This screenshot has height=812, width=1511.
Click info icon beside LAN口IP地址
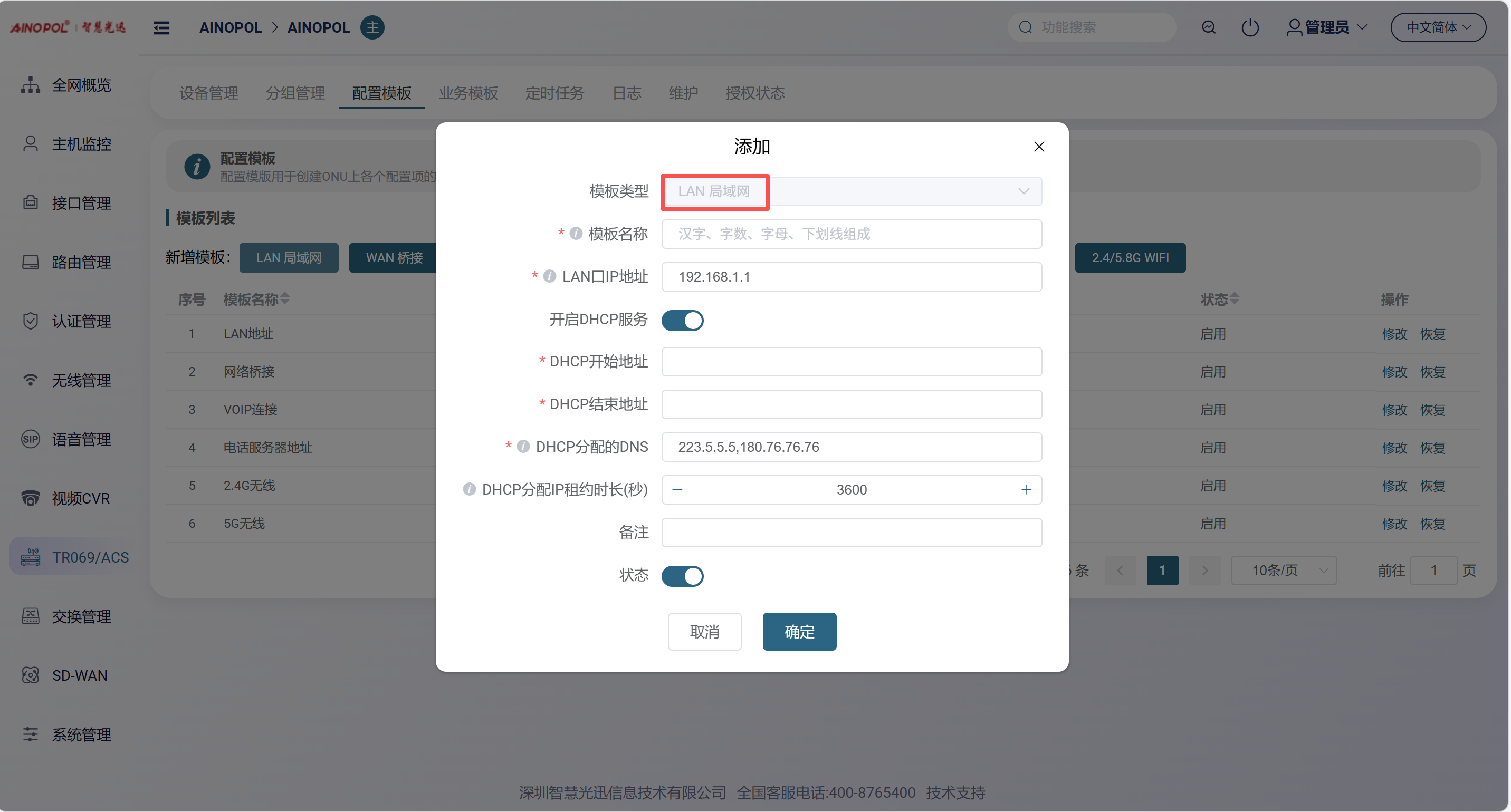pos(550,276)
